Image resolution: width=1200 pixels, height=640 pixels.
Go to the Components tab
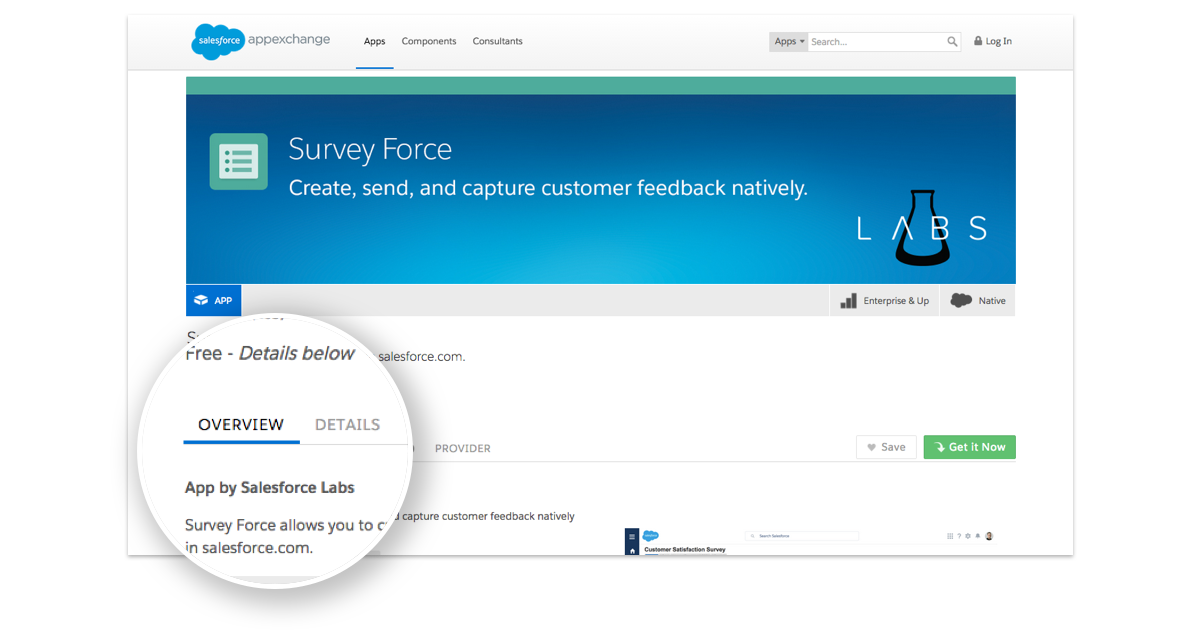(x=429, y=42)
